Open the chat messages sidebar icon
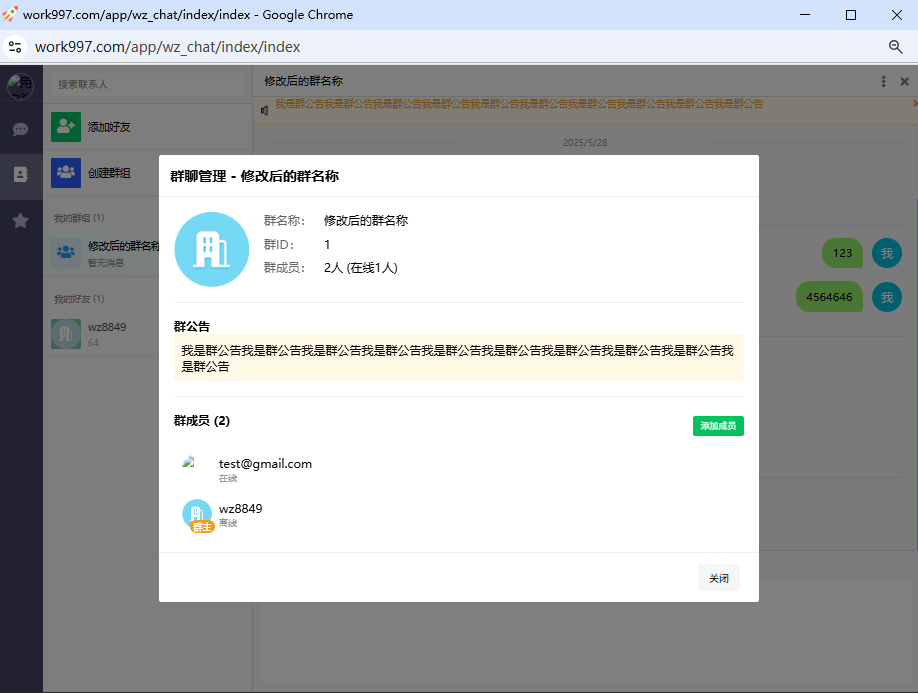This screenshot has width=918, height=693. [20, 129]
